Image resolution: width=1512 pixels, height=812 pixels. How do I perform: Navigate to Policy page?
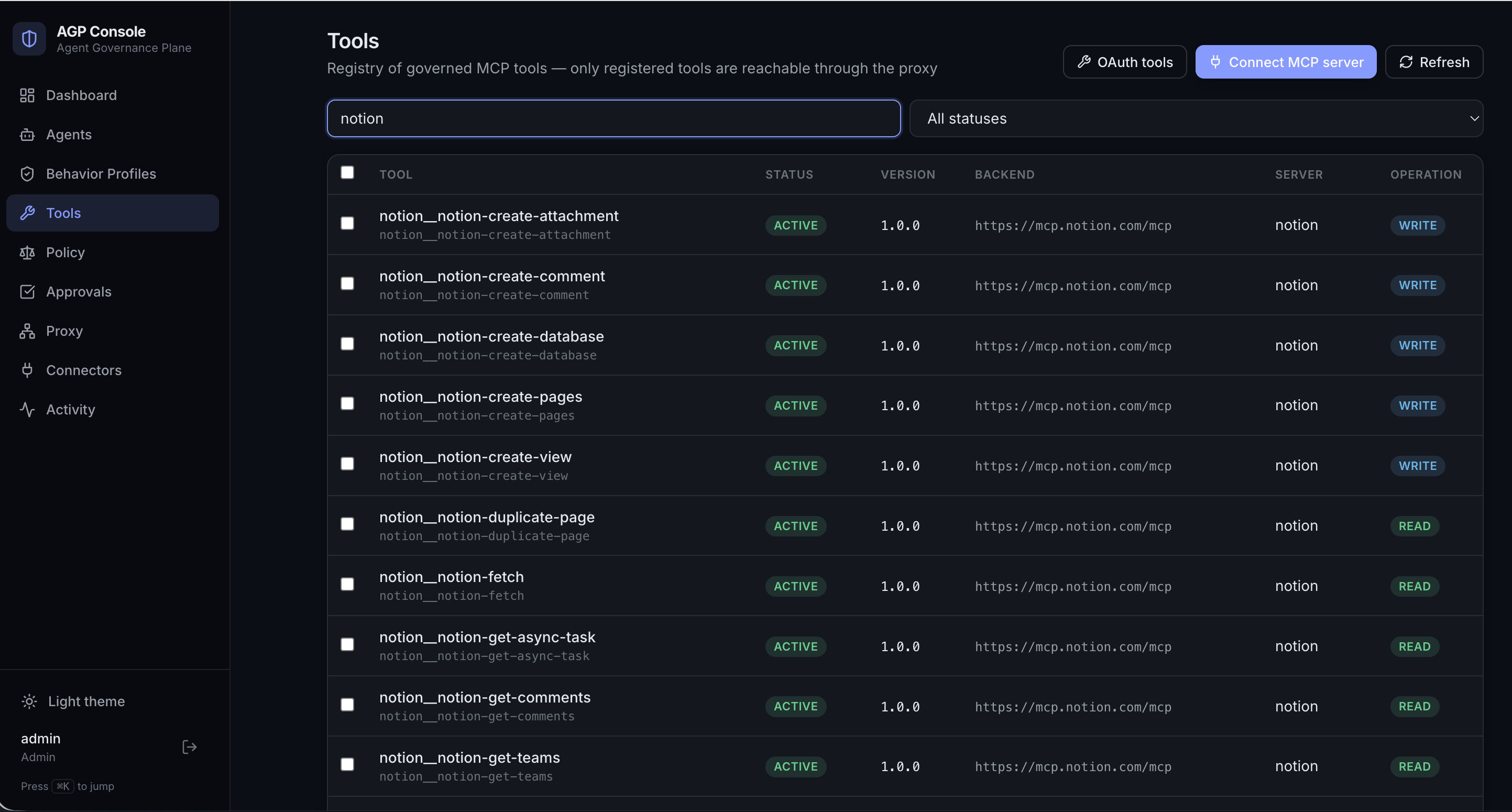pos(112,253)
